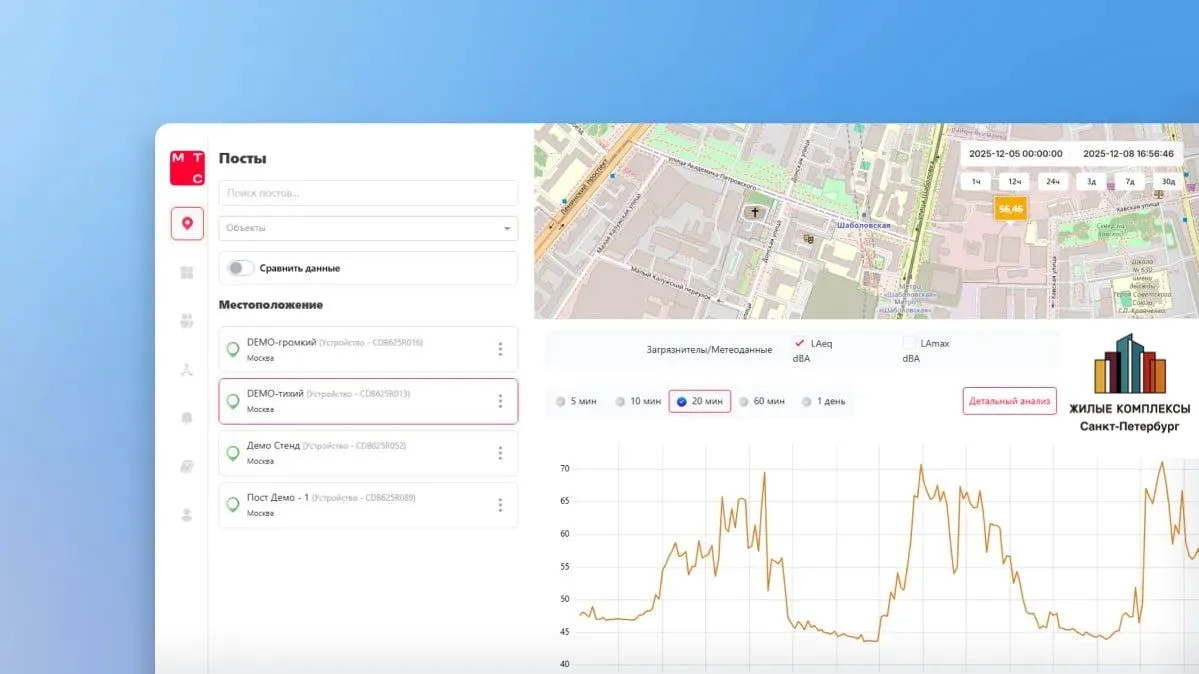
Task: Open the three-dot menu for DEMO-громкий
Action: pos(500,349)
